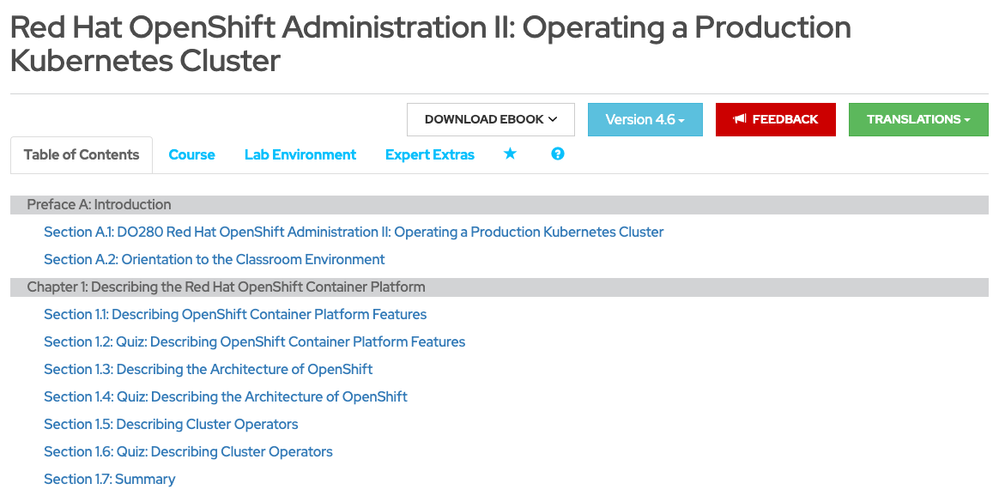
Task: Open Section 1.3 Architecture of OpenShift
Action: click(x=208, y=369)
